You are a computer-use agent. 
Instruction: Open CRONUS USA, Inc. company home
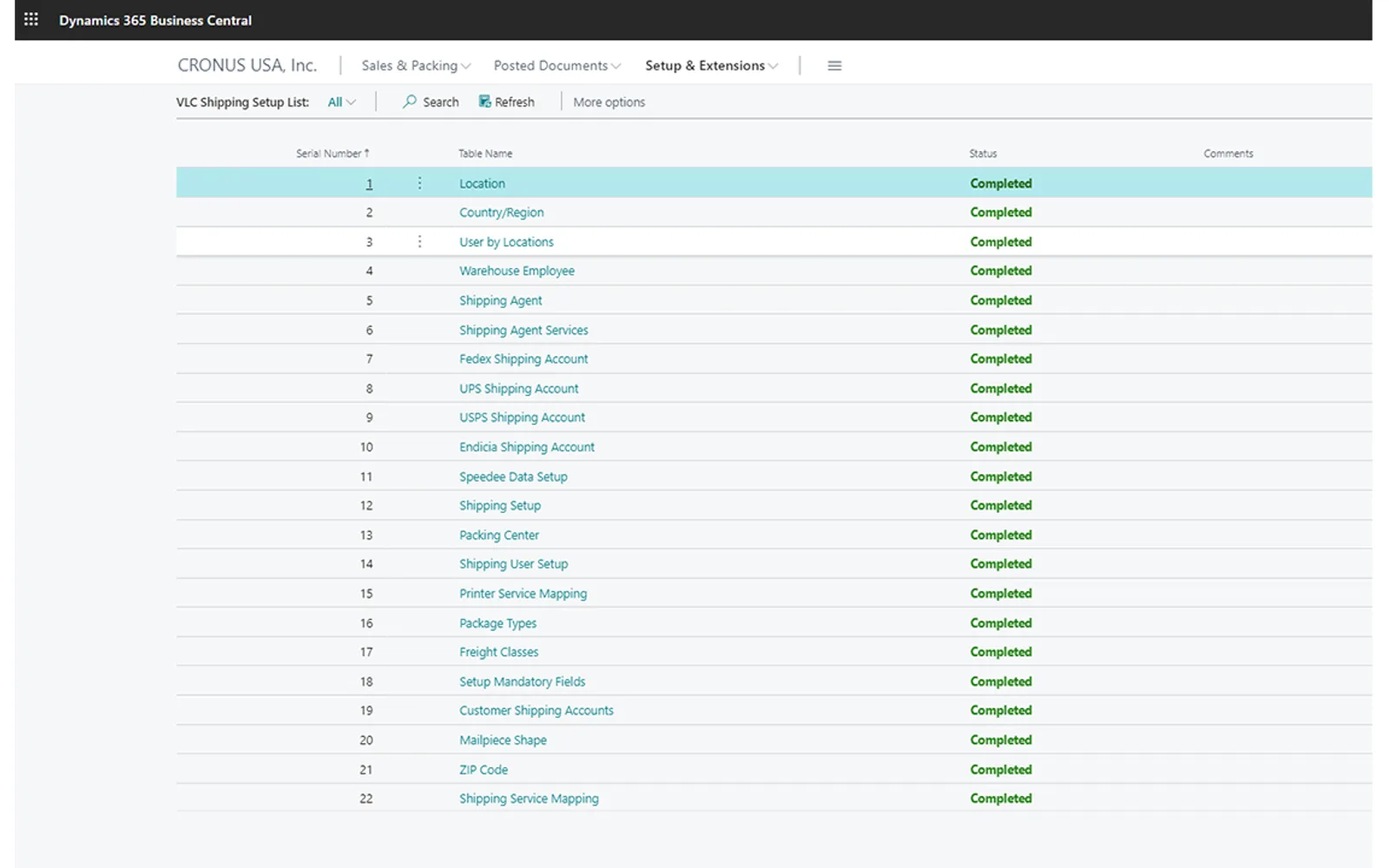click(247, 65)
